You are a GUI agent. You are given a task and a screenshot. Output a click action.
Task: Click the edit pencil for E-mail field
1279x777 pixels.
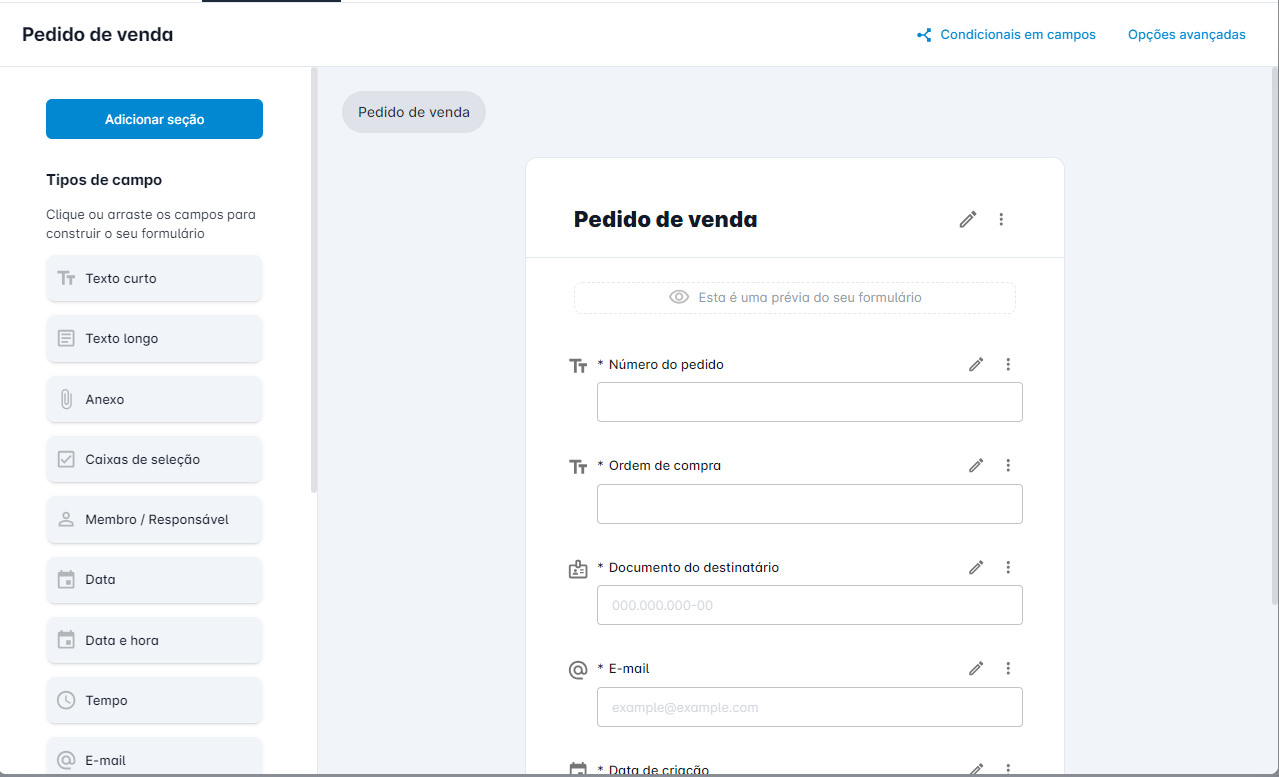[x=976, y=668]
